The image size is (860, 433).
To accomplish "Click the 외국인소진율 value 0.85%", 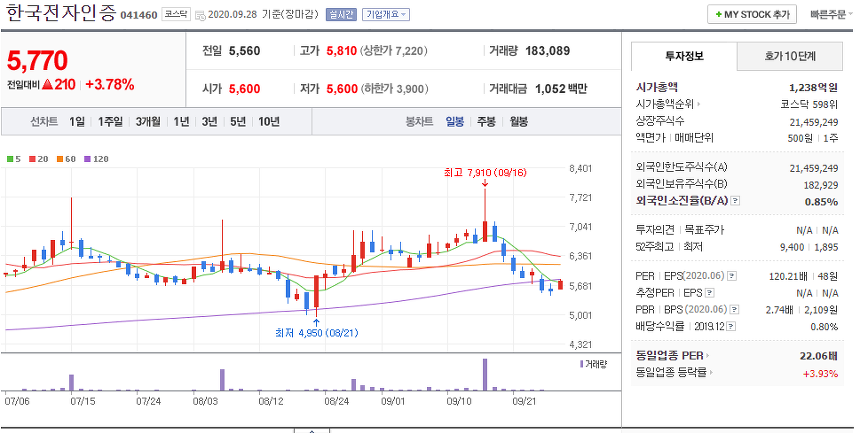I will click(822, 202).
